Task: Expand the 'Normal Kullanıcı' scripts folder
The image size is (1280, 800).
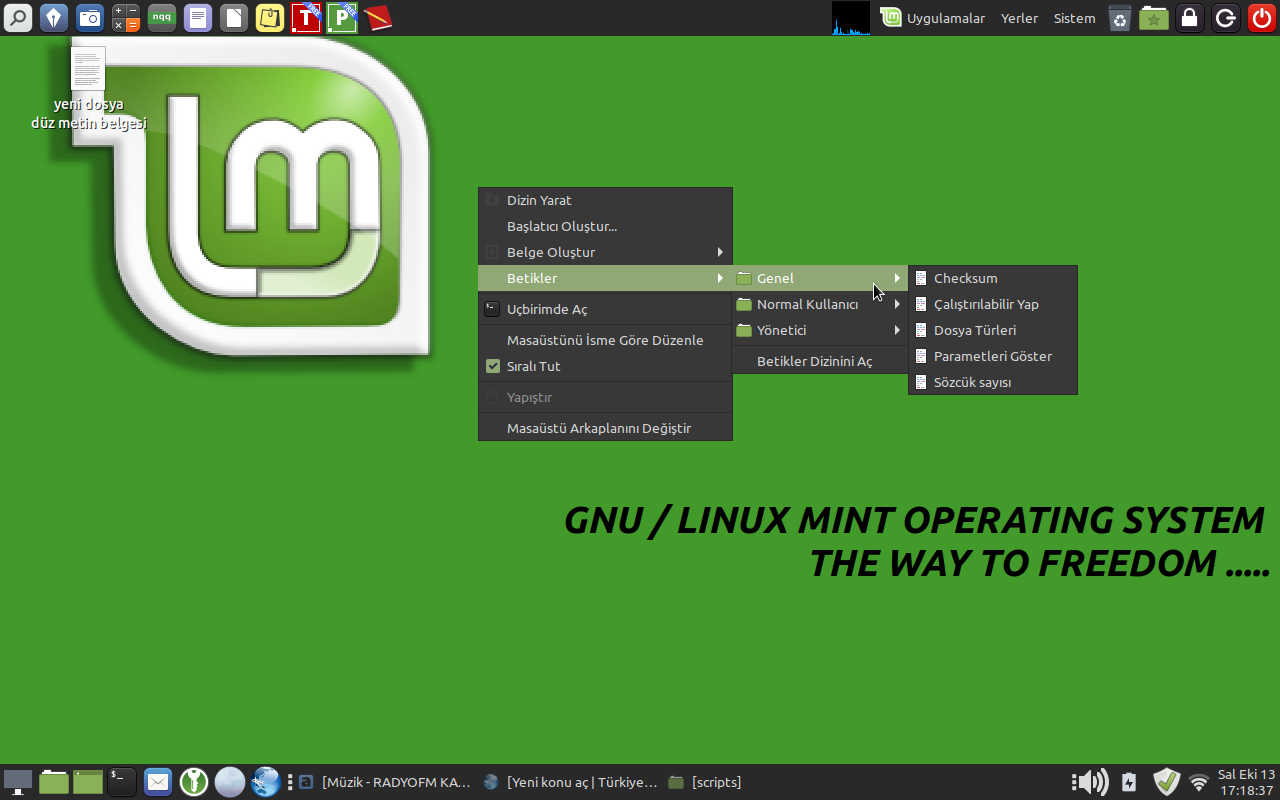Action: (x=820, y=304)
